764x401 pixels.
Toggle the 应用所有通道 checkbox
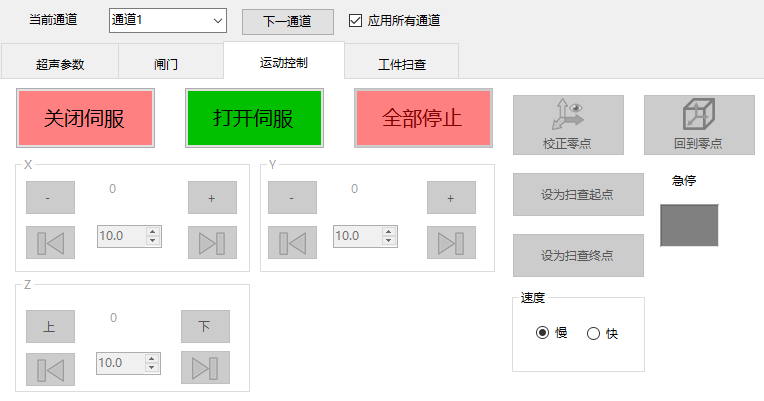355,20
